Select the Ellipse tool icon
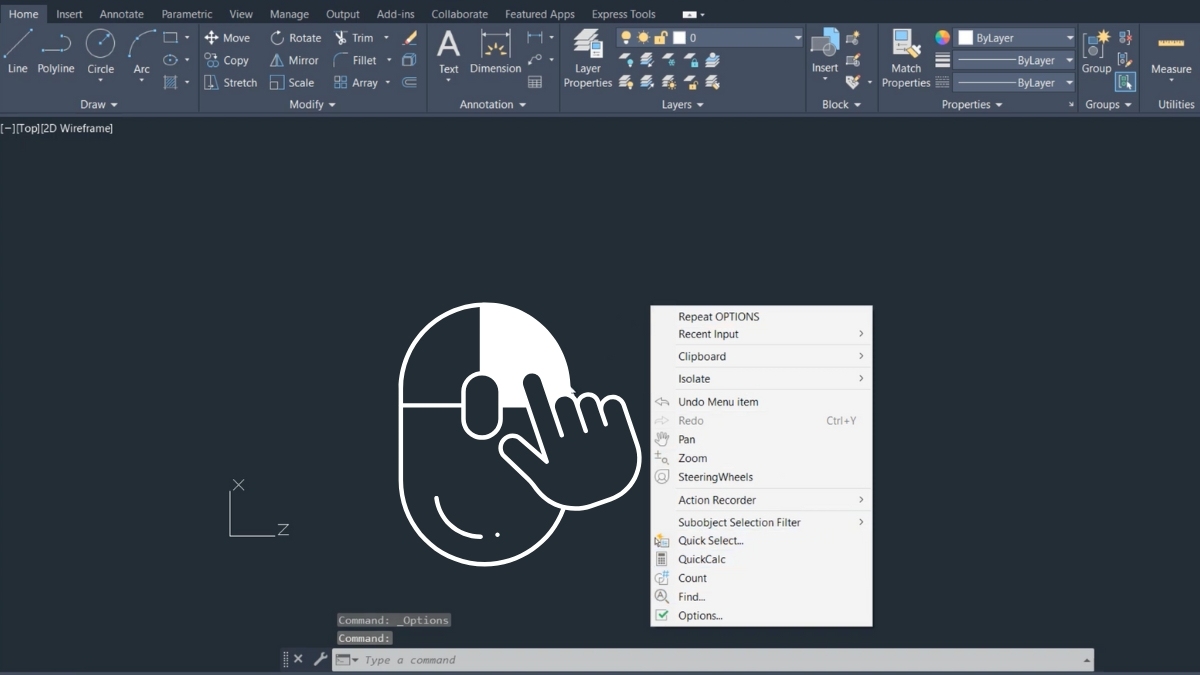The width and height of the screenshot is (1200, 675). point(170,60)
